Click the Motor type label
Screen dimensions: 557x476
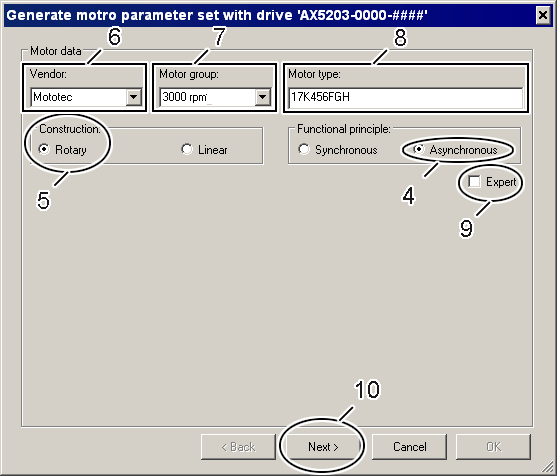click(x=314, y=74)
